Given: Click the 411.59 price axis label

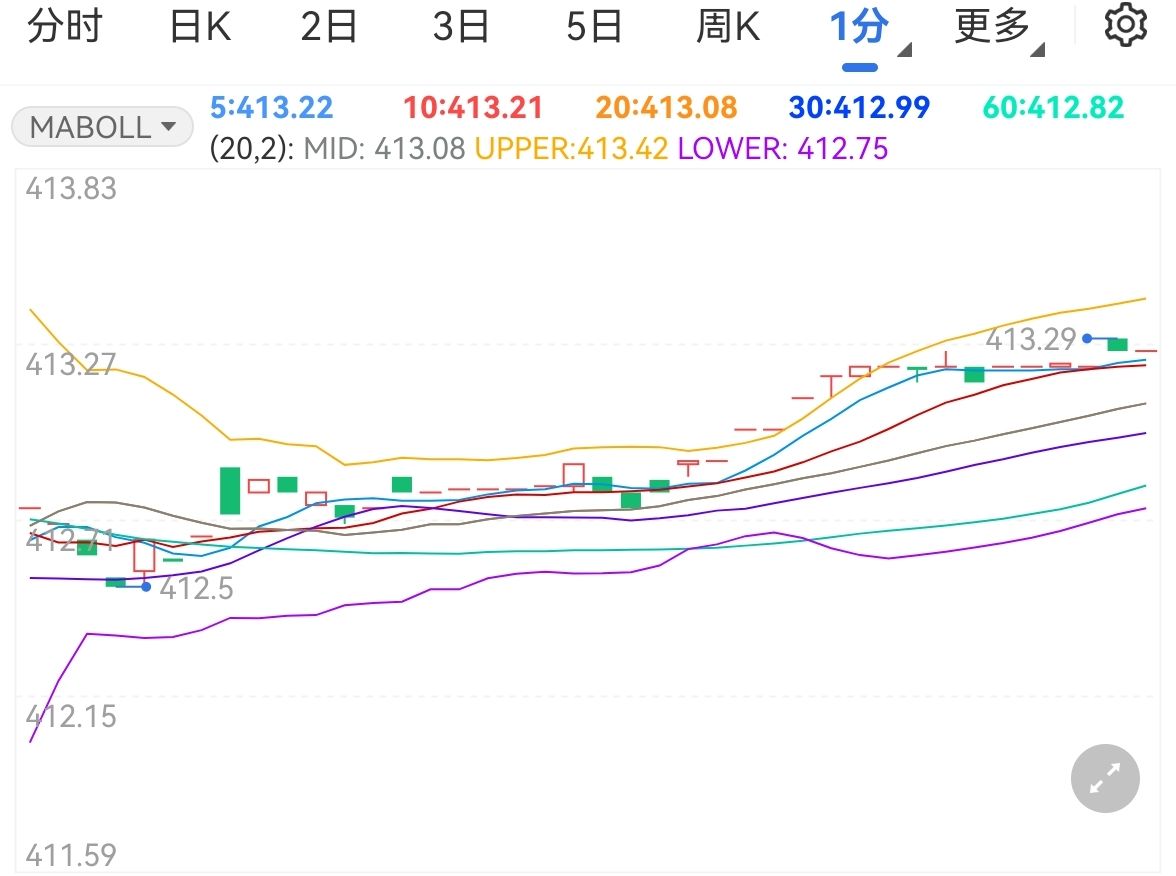Looking at the screenshot, I should tap(71, 855).
